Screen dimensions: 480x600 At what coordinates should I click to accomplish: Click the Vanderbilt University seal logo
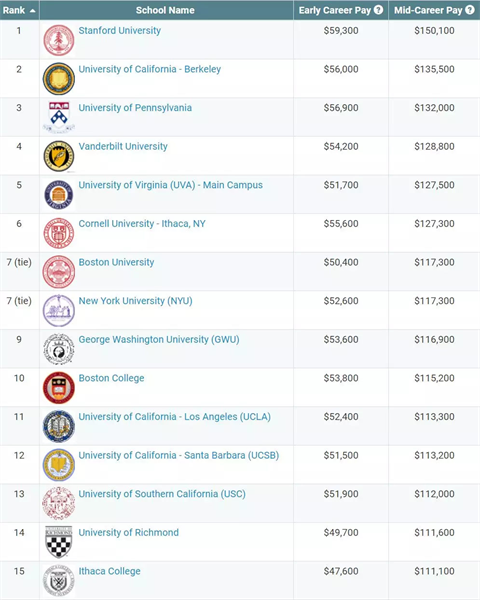click(x=59, y=156)
